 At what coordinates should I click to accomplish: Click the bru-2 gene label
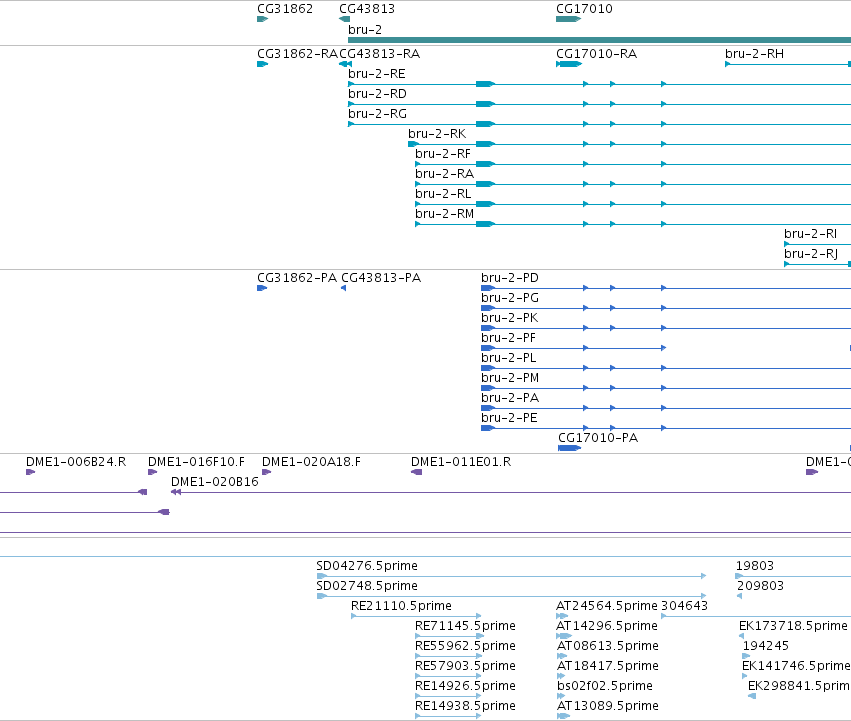[x=365, y=30]
